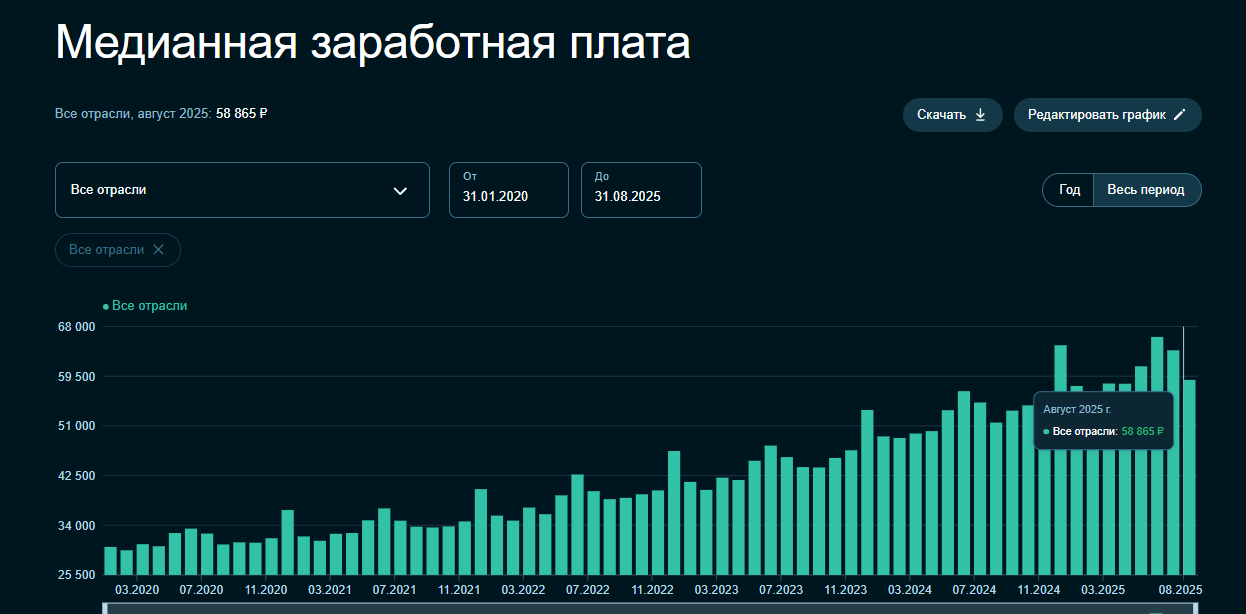
Task: Click the Медианная заработная плата heading
Action: click(372, 43)
